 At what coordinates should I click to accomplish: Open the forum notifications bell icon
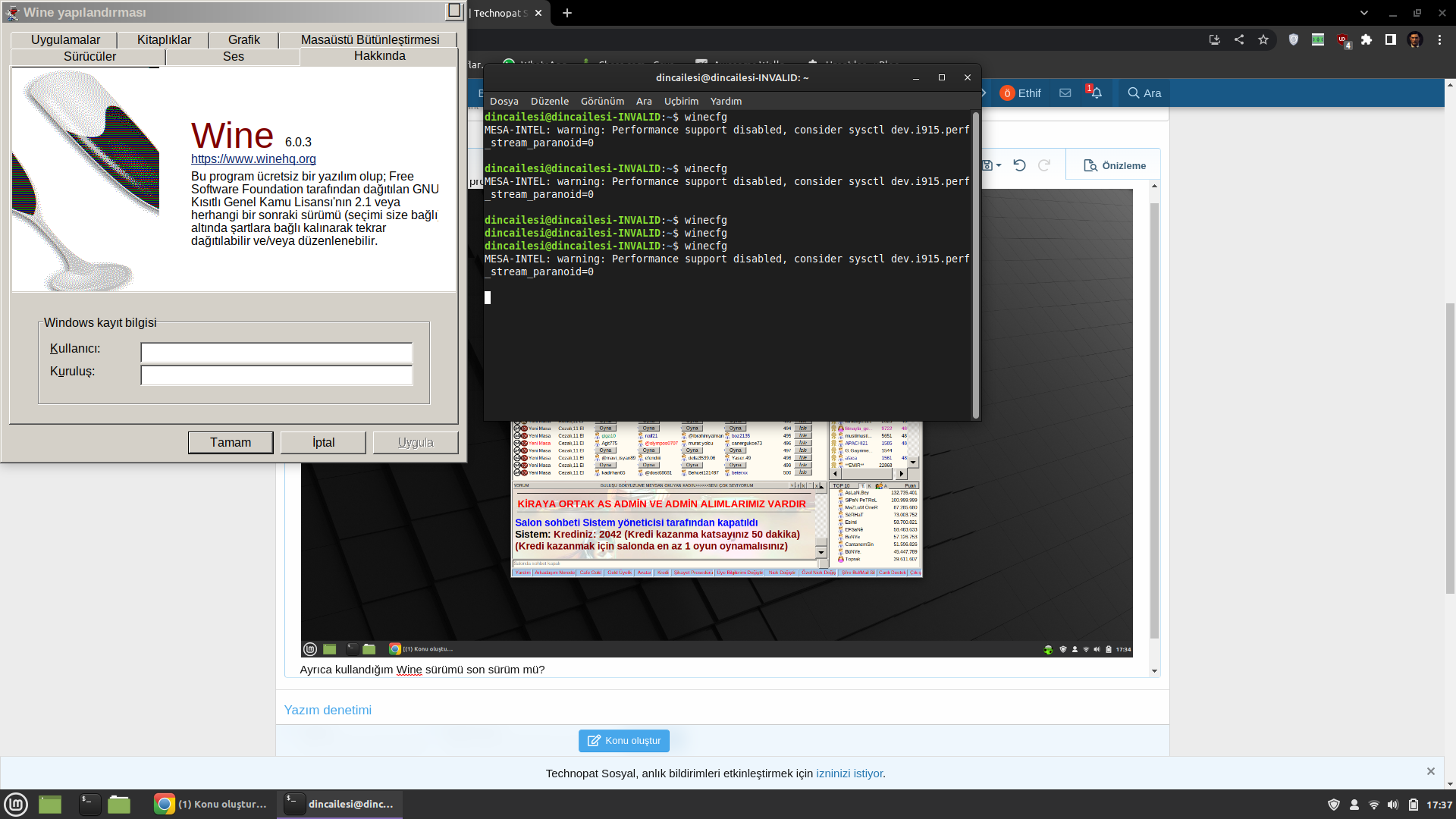point(1095,93)
